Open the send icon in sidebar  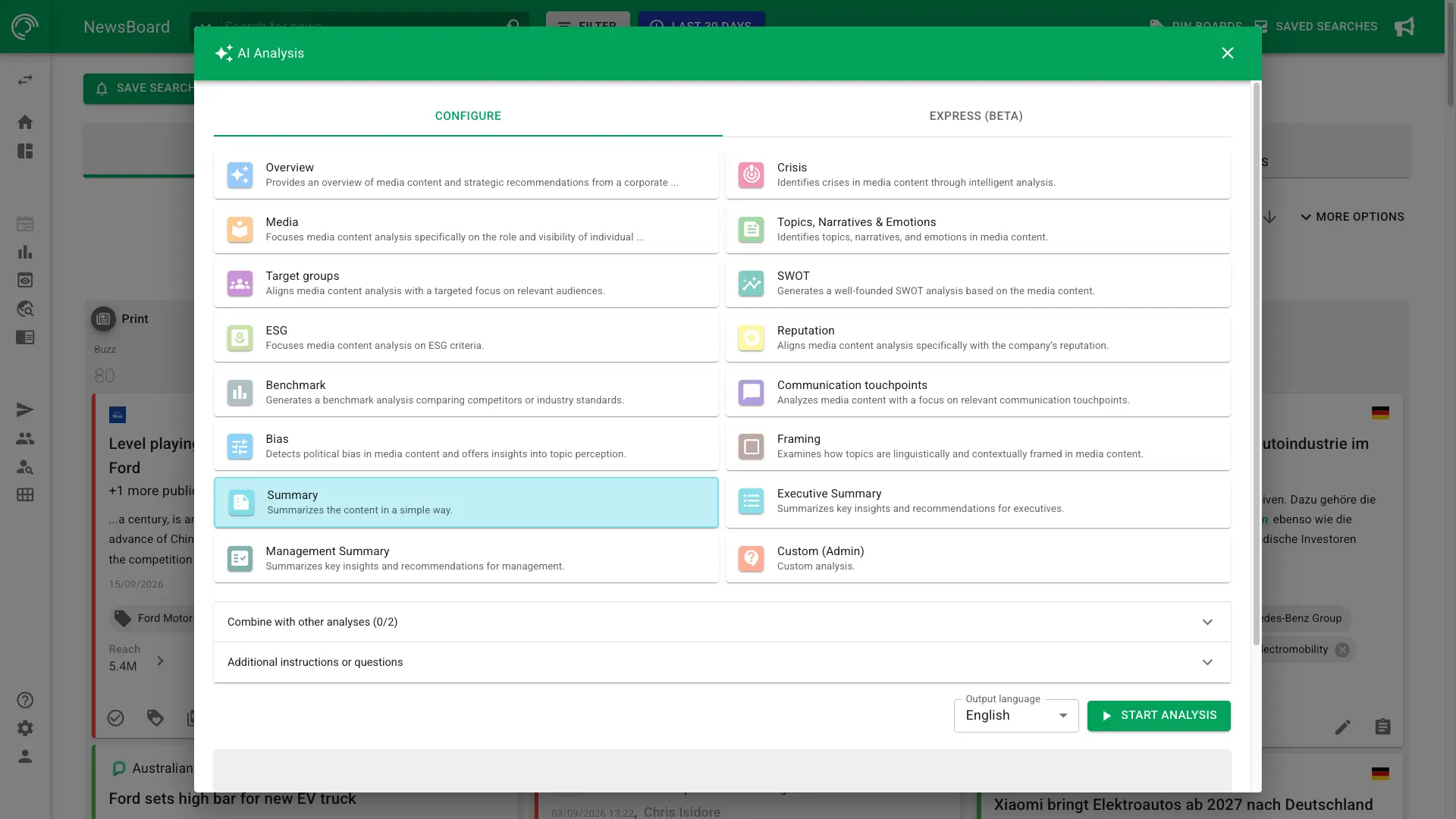point(25,410)
